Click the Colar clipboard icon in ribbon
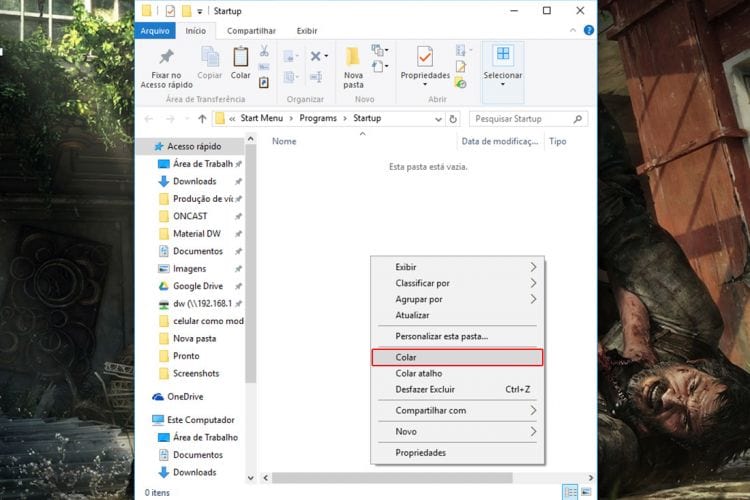Image resolution: width=750 pixels, height=500 pixels. coord(240,57)
